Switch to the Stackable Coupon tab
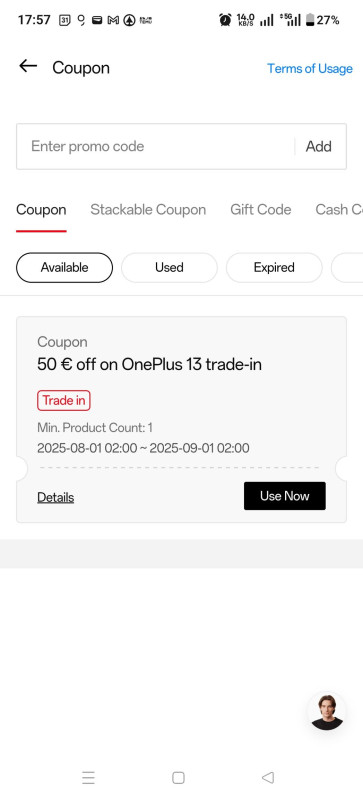The image size is (363, 800). (148, 210)
